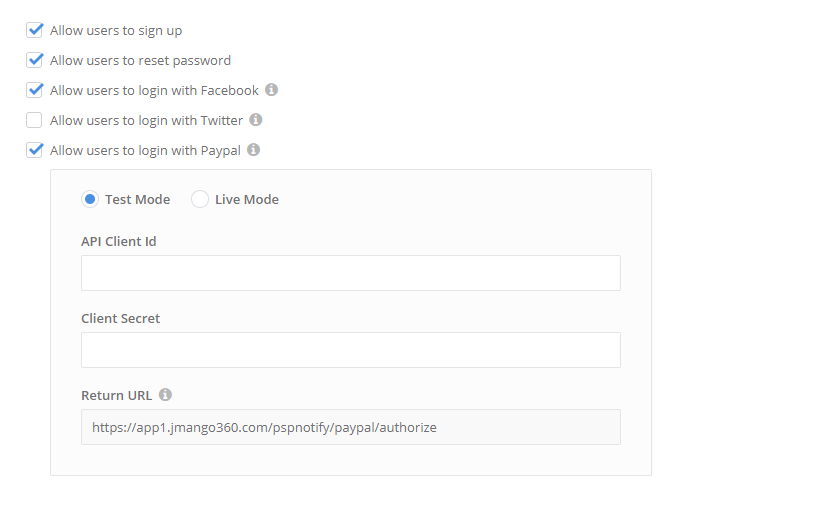Image resolution: width=822 pixels, height=506 pixels.
Task: Click into the Client Secret text box
Action: tap(350, 350)
